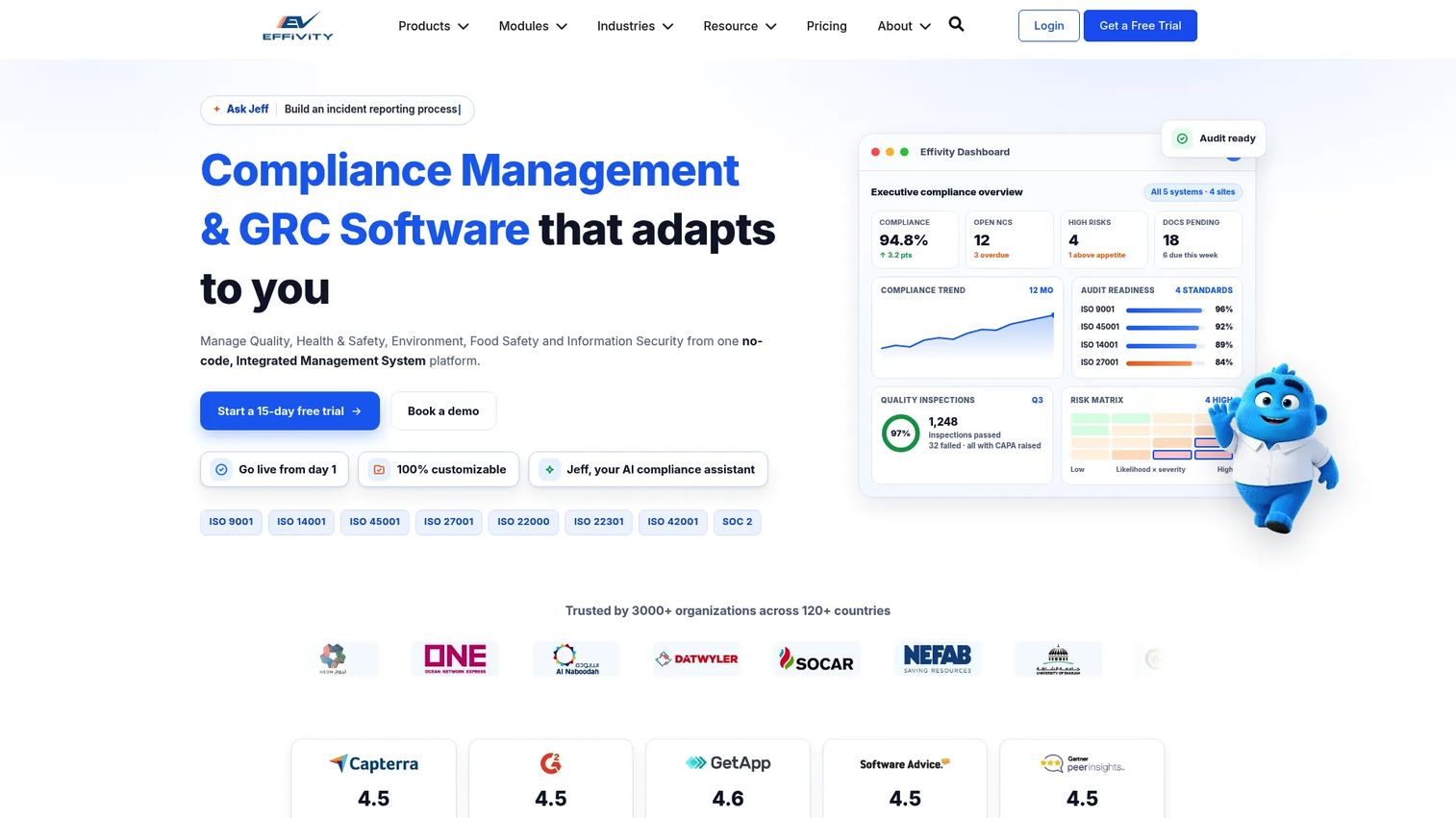Click the ISO 9001 audit readiness bar

(x=1164, y=310)
